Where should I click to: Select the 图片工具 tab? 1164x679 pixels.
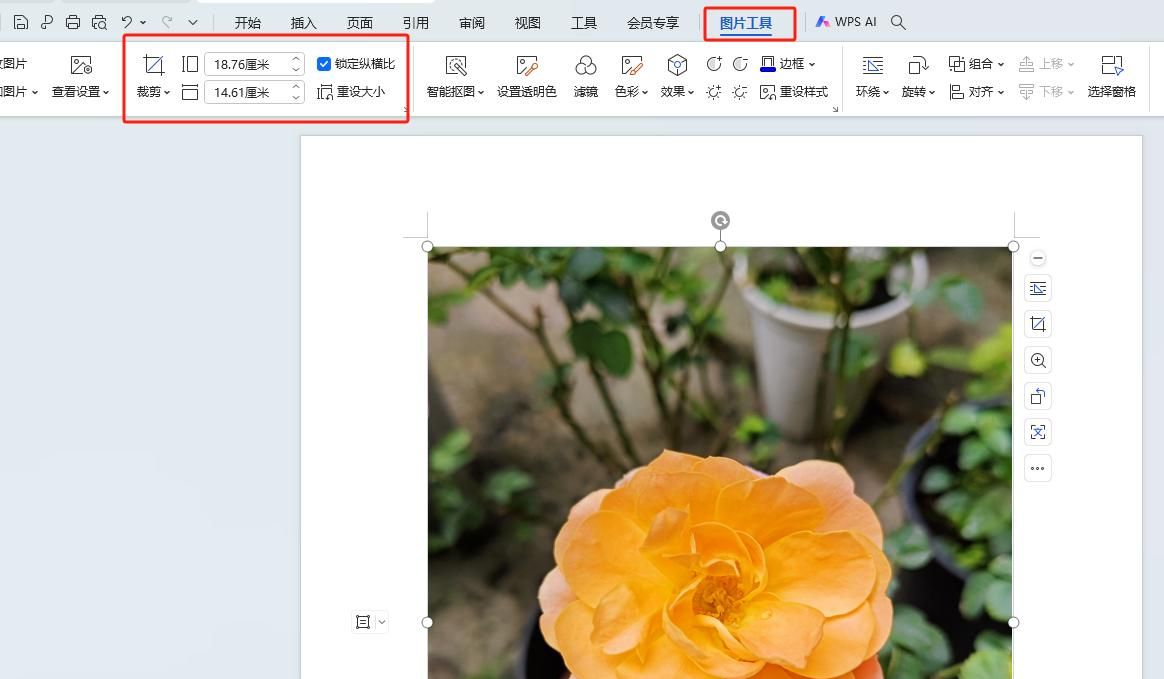point(746,23)
